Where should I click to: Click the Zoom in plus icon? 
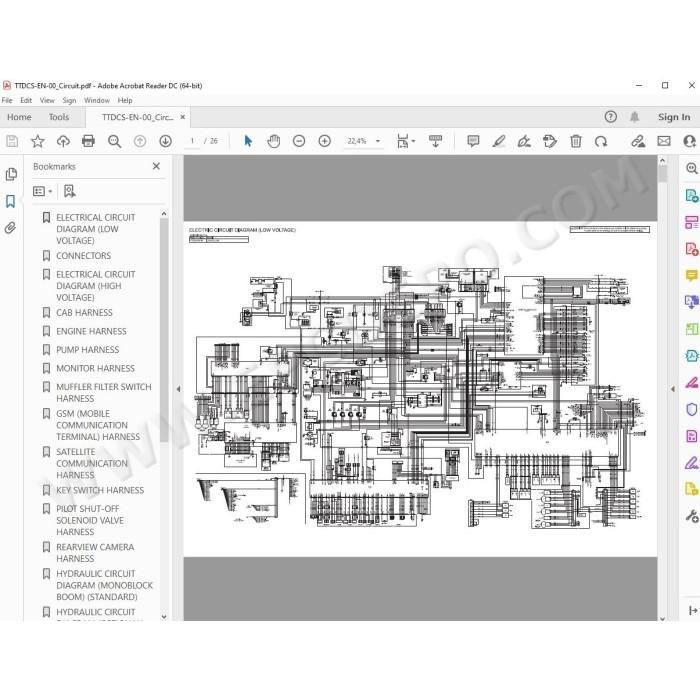click(x=325, y=141)
